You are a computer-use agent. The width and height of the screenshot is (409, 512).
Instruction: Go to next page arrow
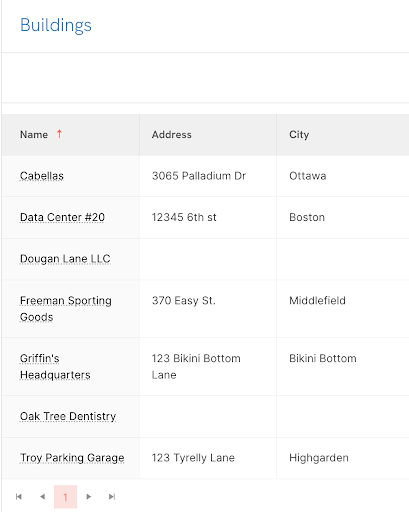pos(89,497)
